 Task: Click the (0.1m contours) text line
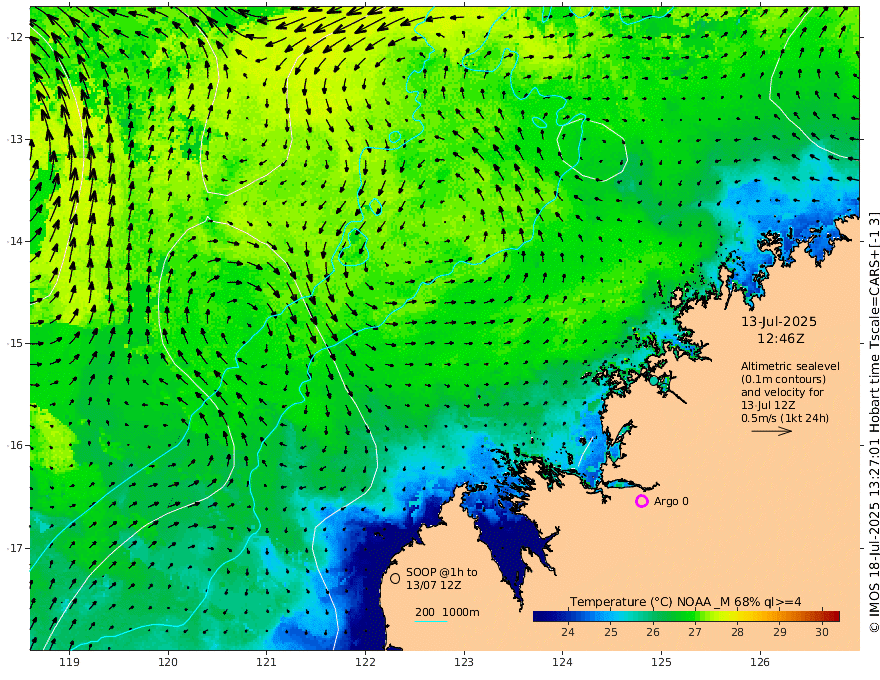[x=783, y=379]
